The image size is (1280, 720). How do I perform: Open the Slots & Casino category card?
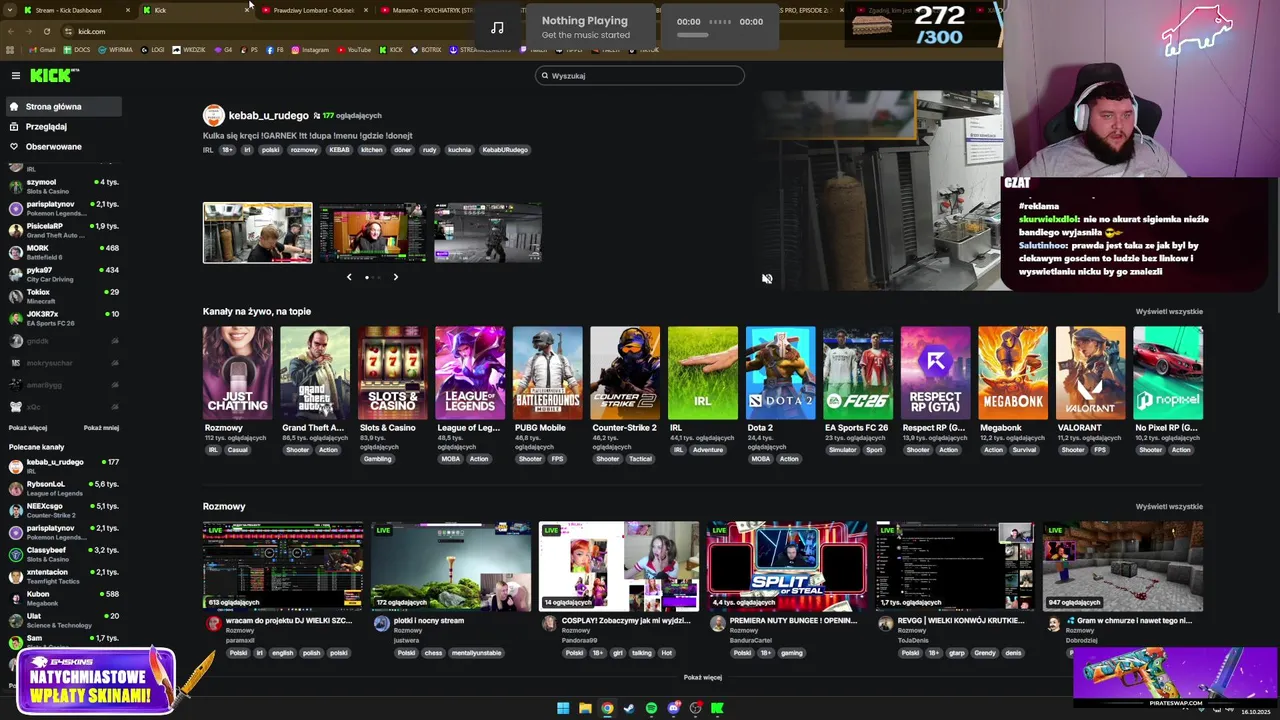[393, 373]
